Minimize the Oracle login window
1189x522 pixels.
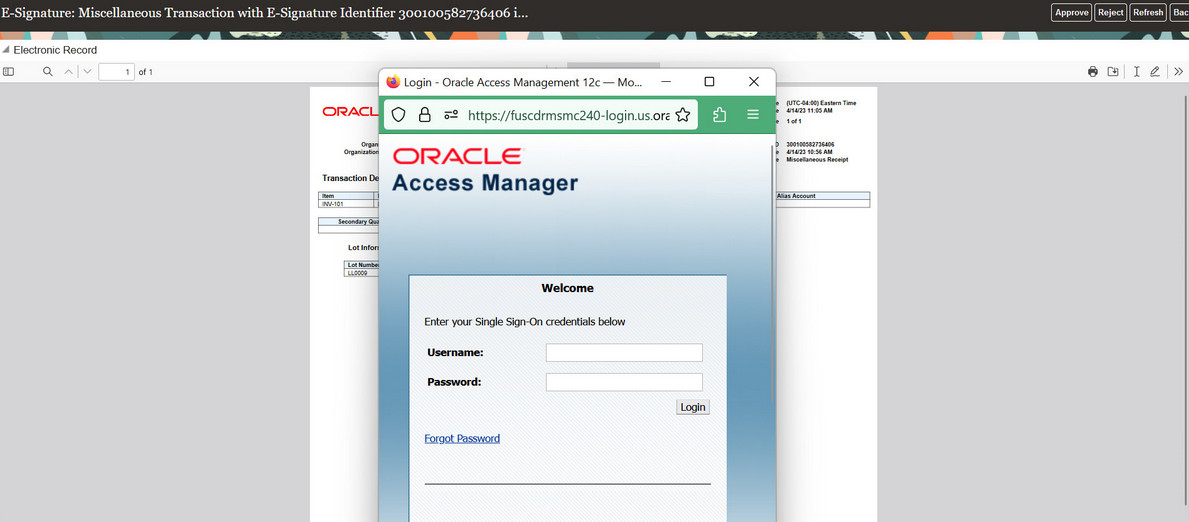[665, 82]
